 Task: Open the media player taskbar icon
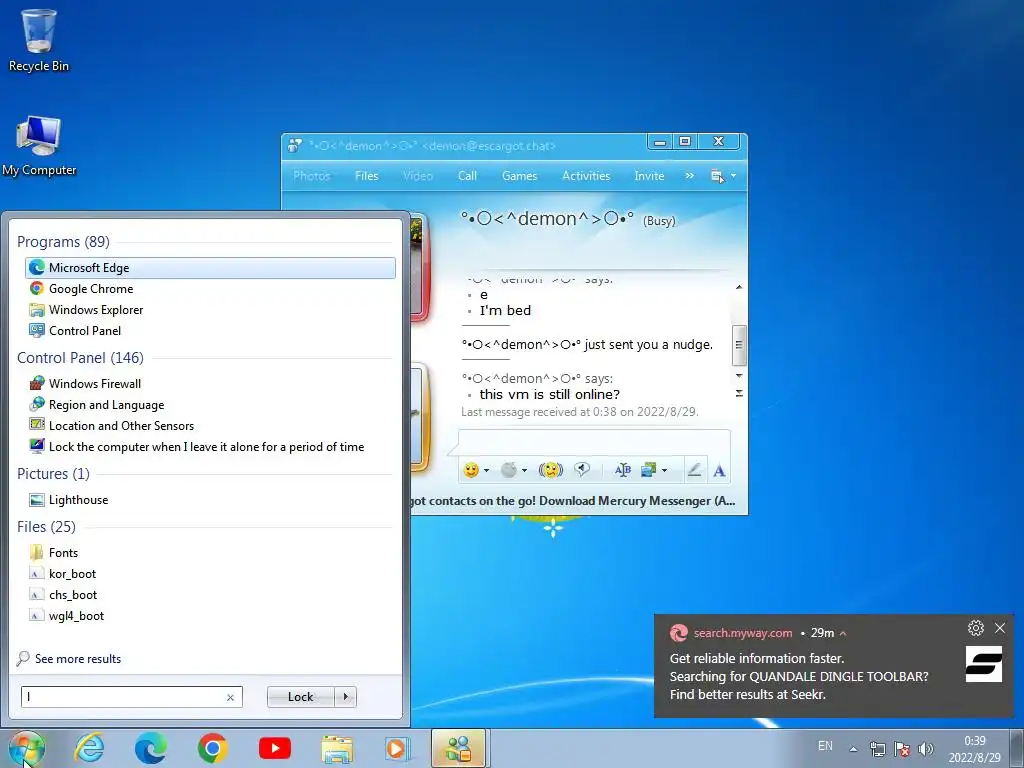pos(397,748)
